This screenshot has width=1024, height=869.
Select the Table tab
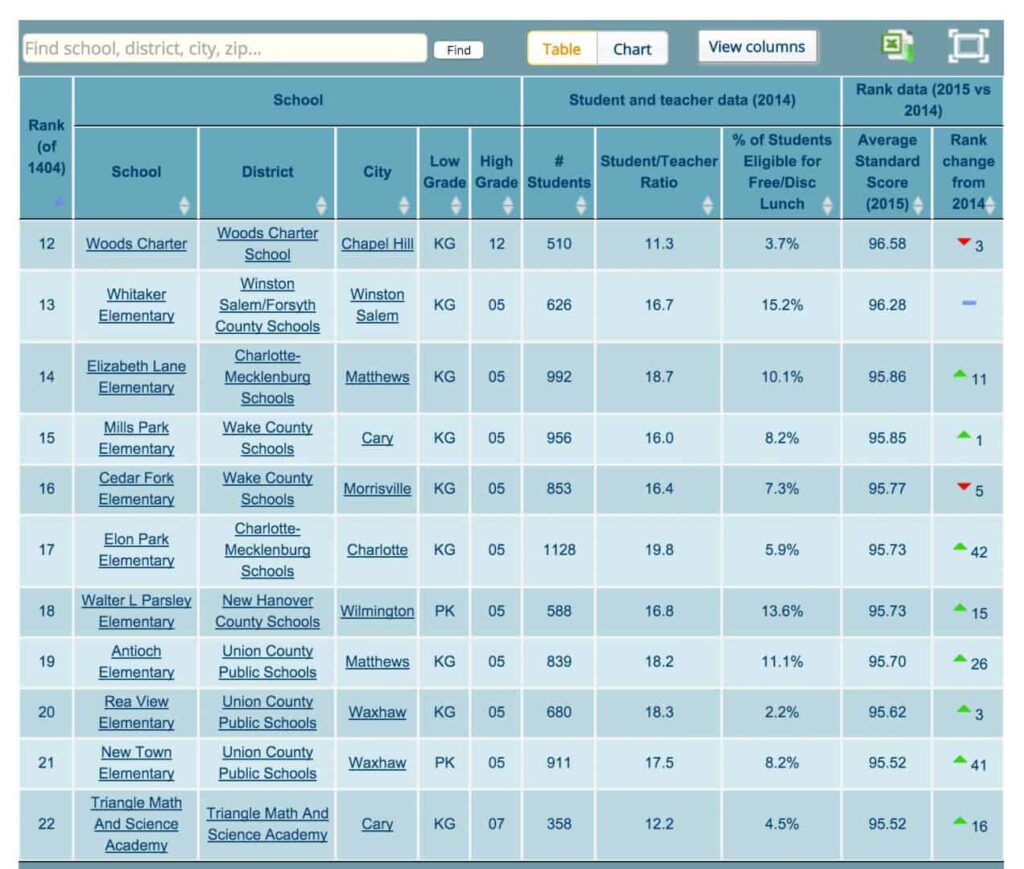(x=560, y=47)
